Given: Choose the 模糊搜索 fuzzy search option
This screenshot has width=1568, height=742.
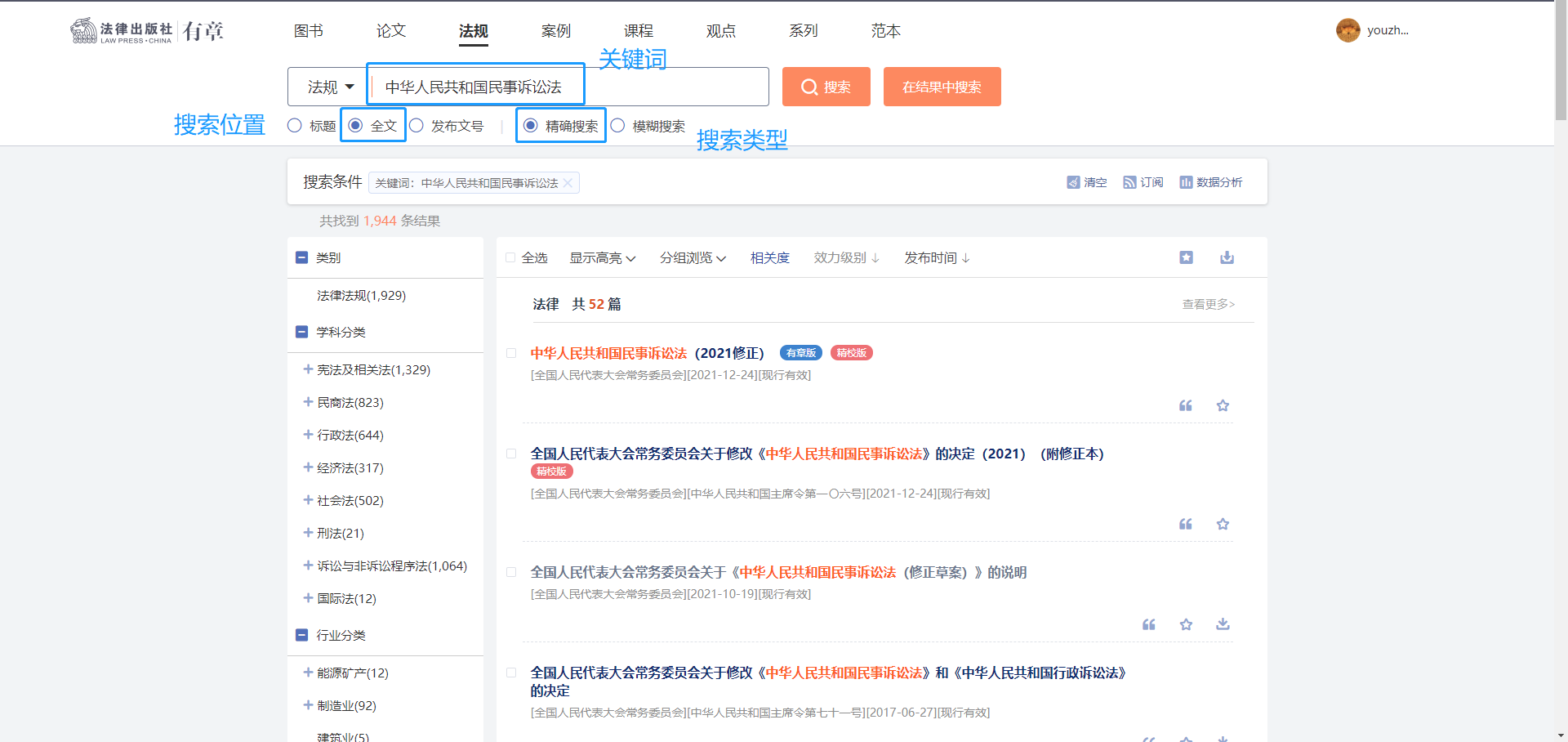Looking at the screenshot, I should click(618, 126).
